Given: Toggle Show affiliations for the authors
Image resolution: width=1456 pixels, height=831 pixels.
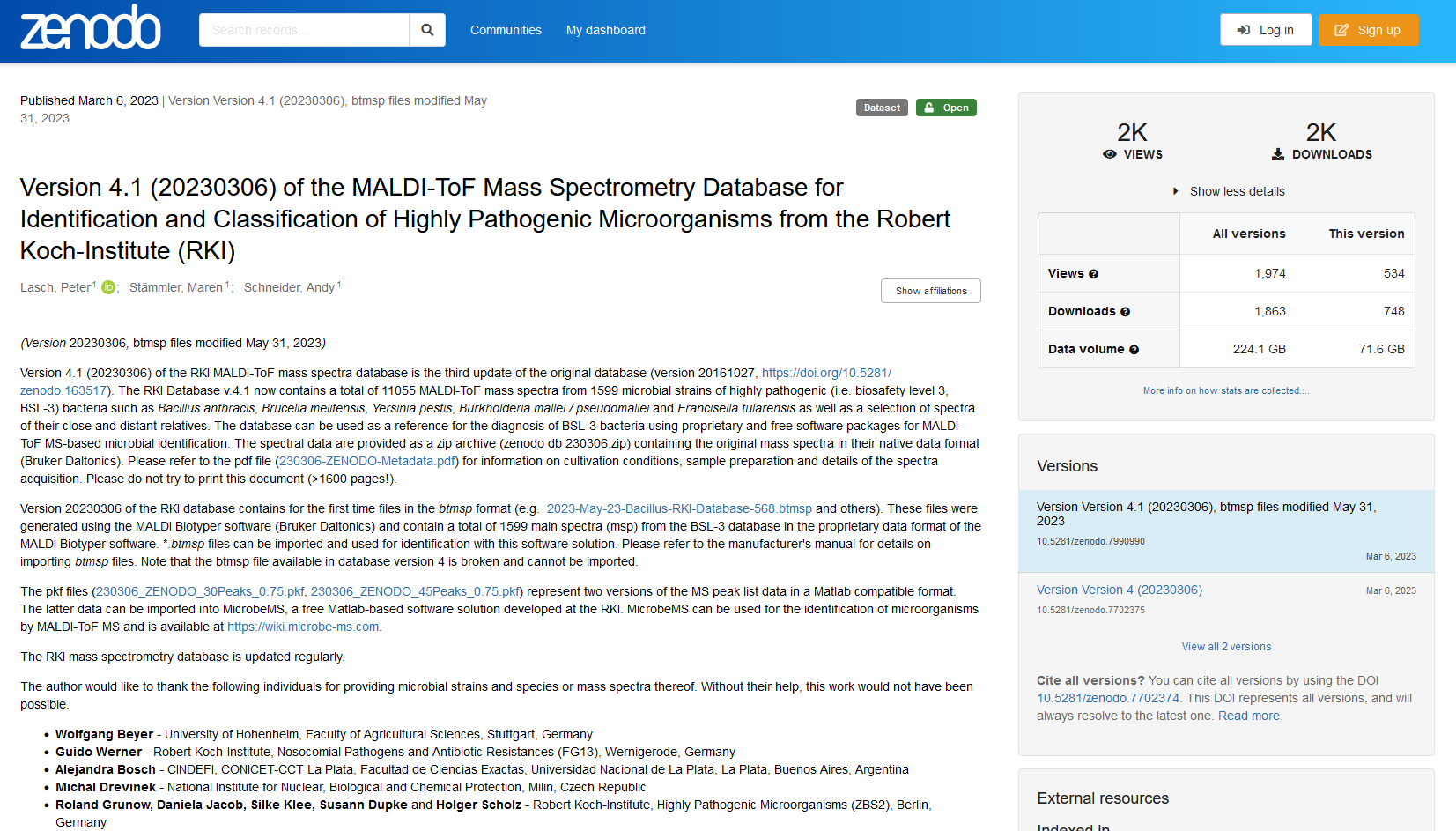Looking at the screenshot, I should click(x=930, y=291).
